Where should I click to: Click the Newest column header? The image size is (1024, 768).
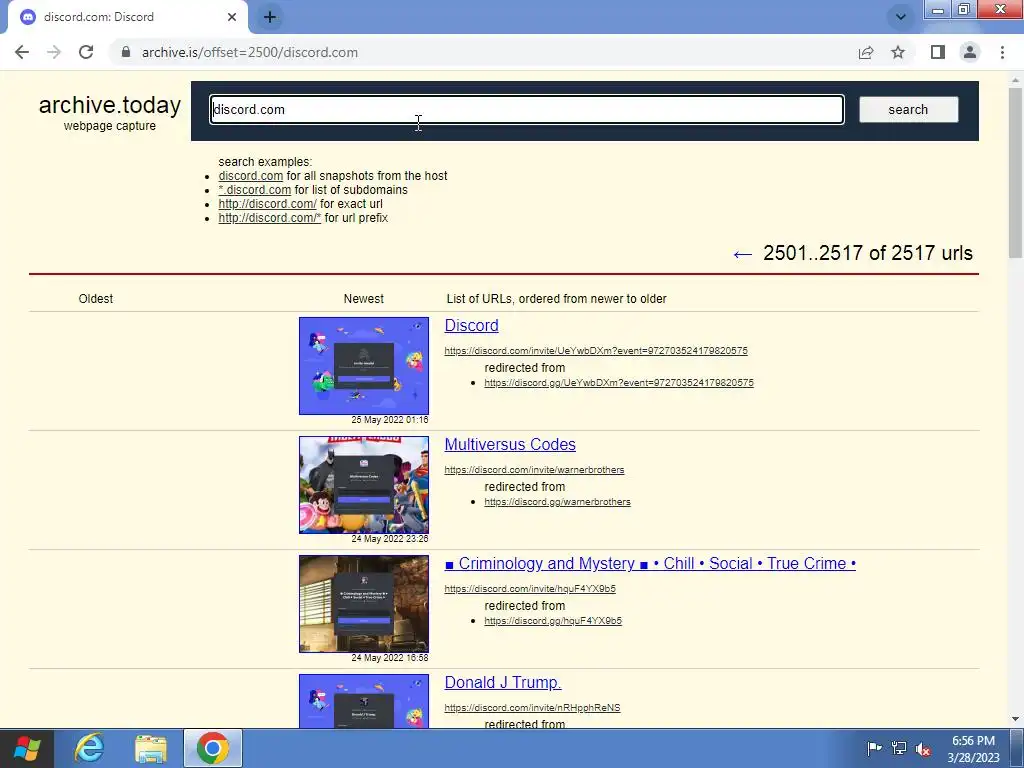364,298
